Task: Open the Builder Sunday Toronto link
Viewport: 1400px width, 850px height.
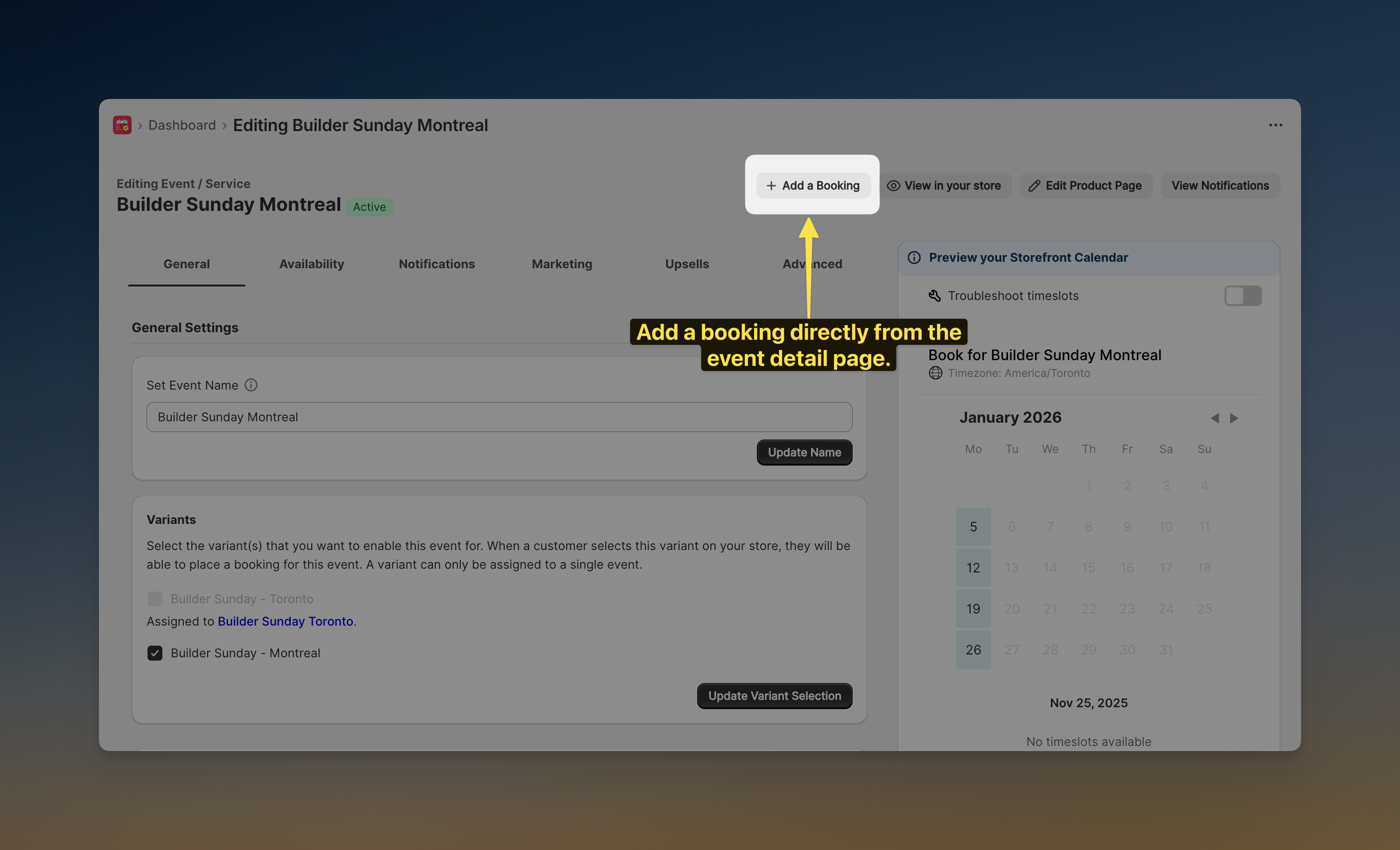Action: (286, 621)
